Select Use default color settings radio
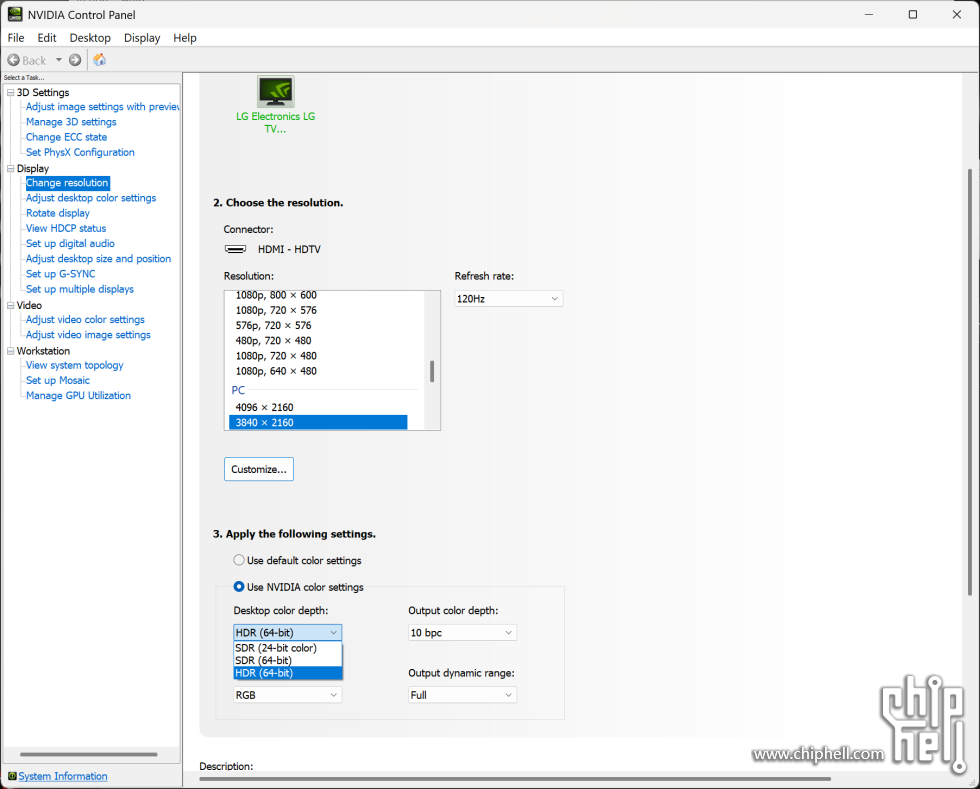 tap(239, 560)
